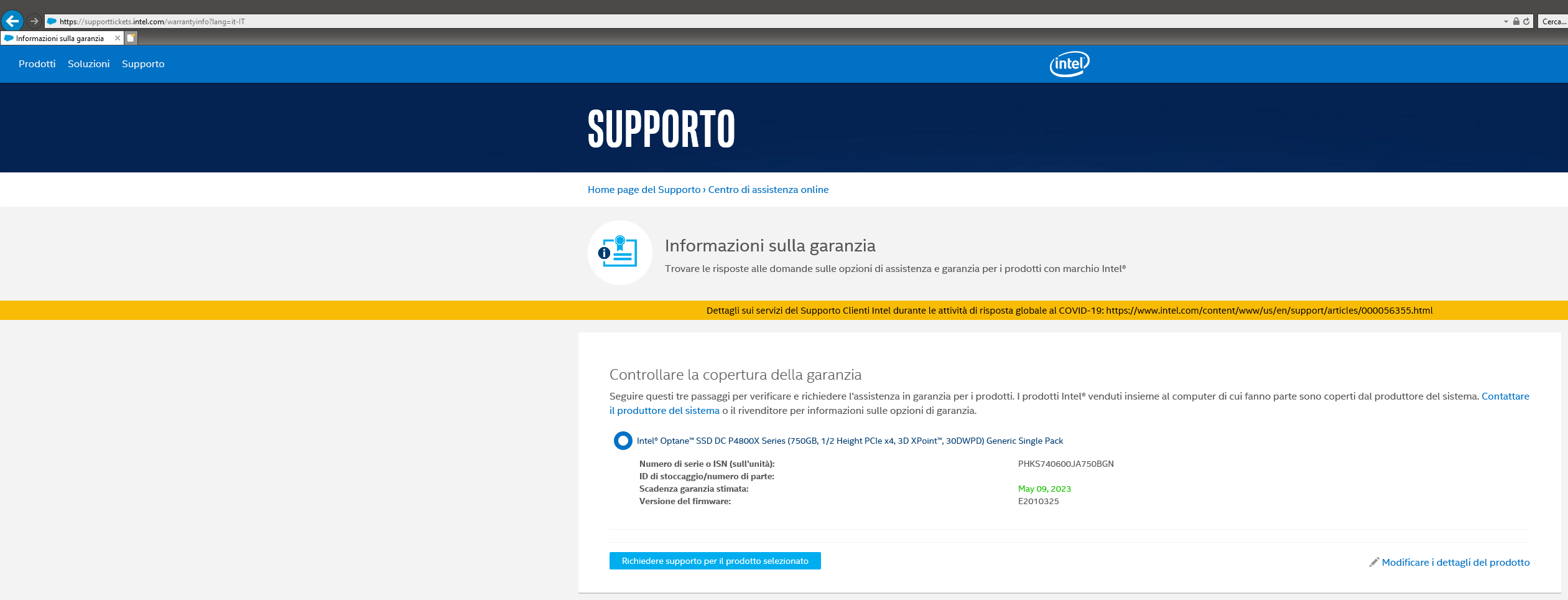Select the Intel Optane SSD radio button
Image resolution: width=1568 pixels, height=600 pixels.
pos(623,441)
